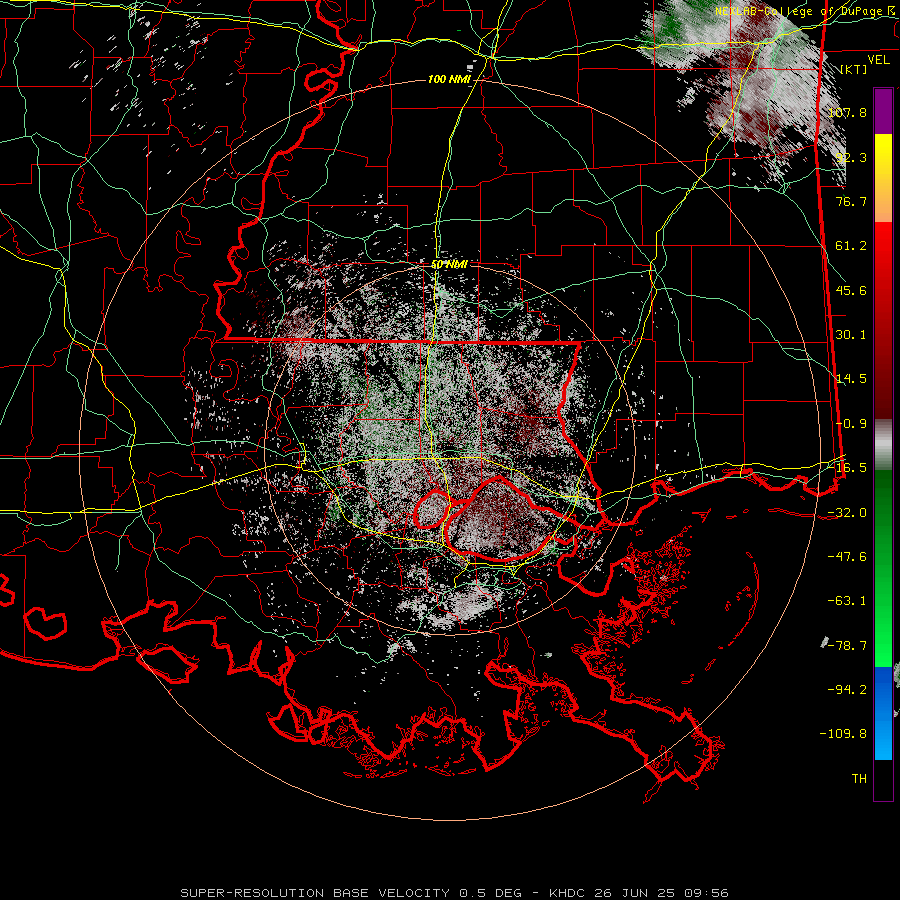Click the 45.6 value on velocity scale
Image resolution: width=900 pixels, height=900 pixels.
[851, 290]
